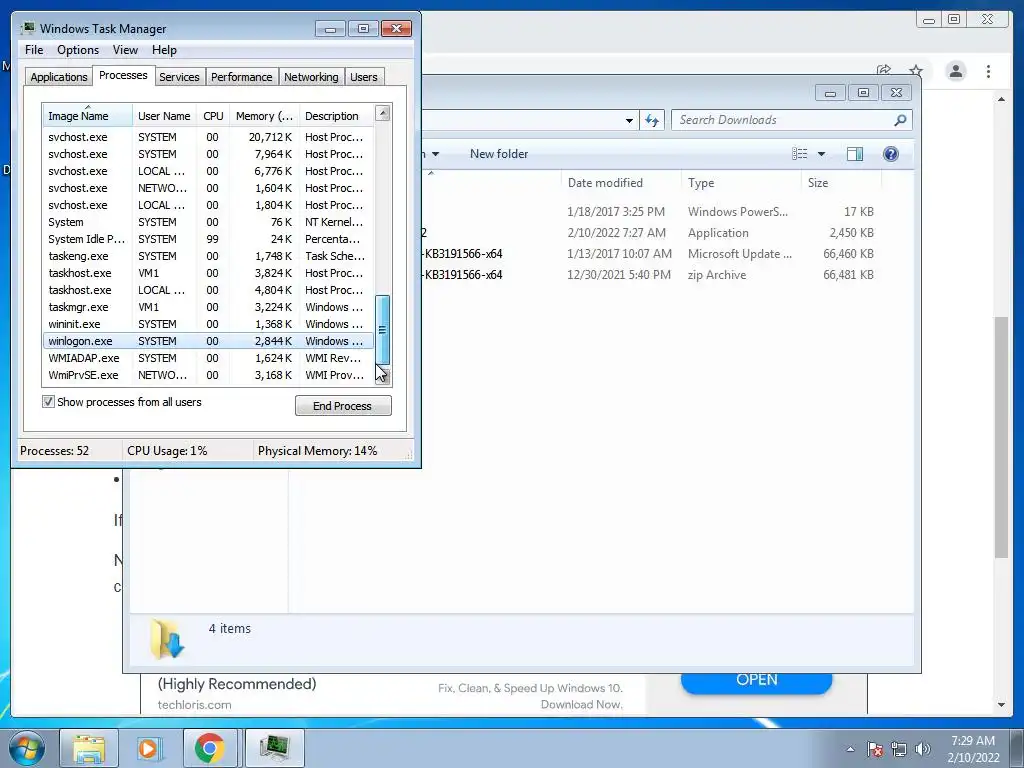Screen dimensions: 1024x768
Task: Open the Windows Start menu orb
Action: tap(27, 748)
